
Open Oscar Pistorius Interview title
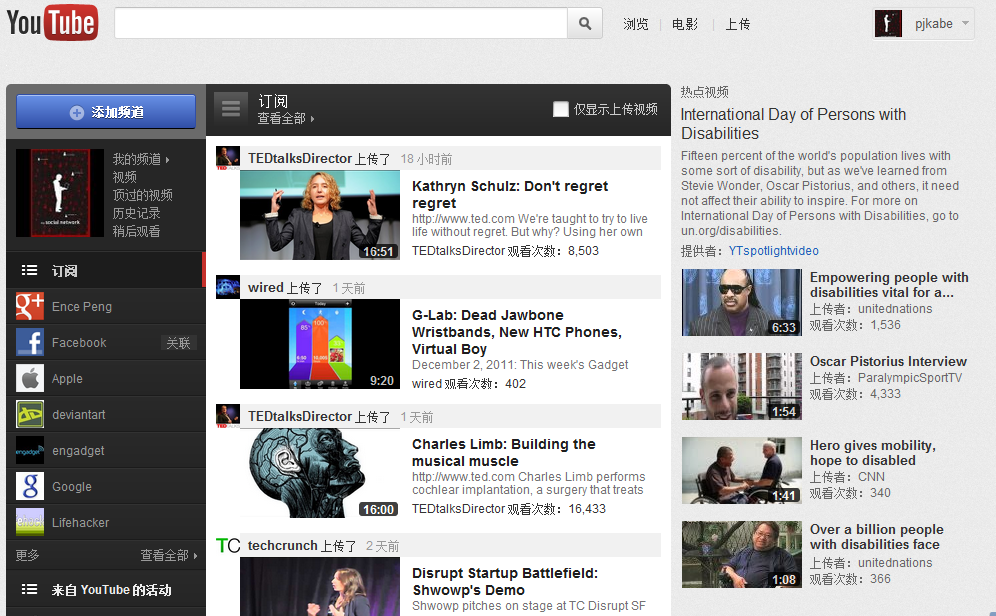pos(888,361)
